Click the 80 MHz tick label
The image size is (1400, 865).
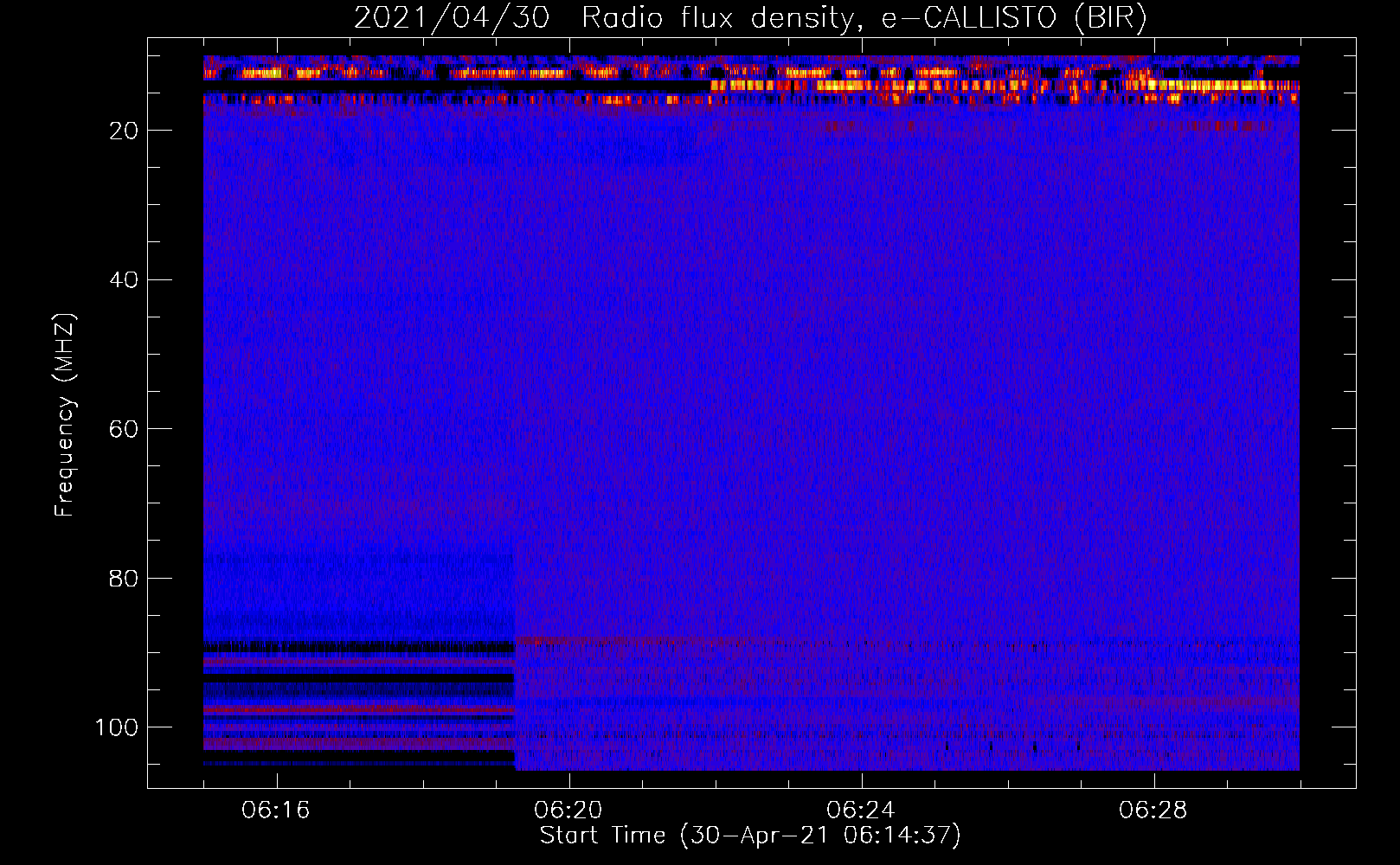[x=125, y=579]
